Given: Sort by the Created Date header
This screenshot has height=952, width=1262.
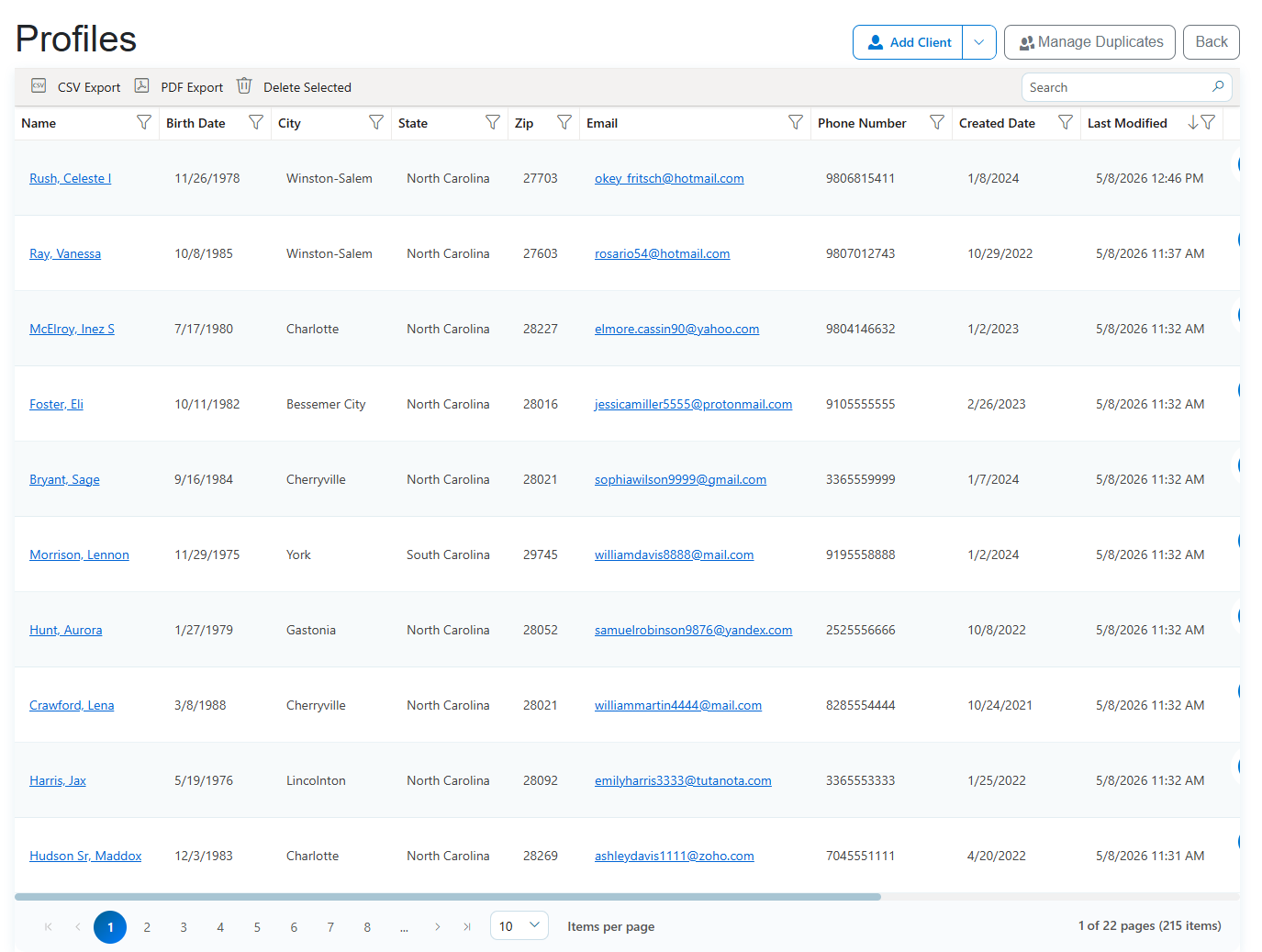Looking at the screenshot, I should 997,123.
